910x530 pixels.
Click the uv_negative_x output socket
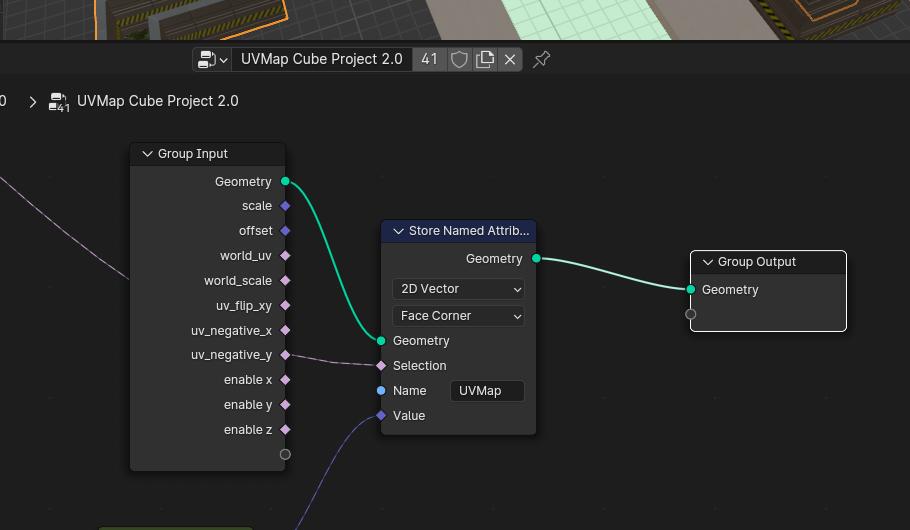click(x=285, y=330)
